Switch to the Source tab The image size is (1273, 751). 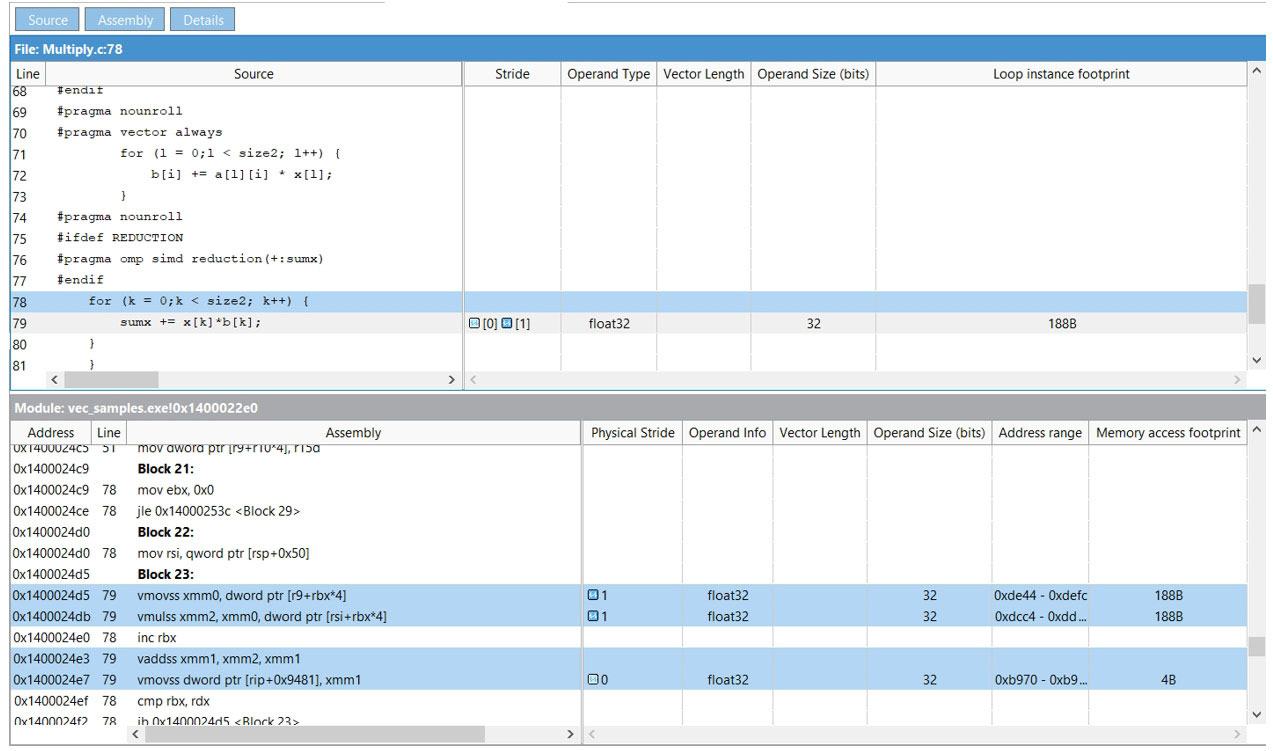pyautogui.click(x=48, y=20)
